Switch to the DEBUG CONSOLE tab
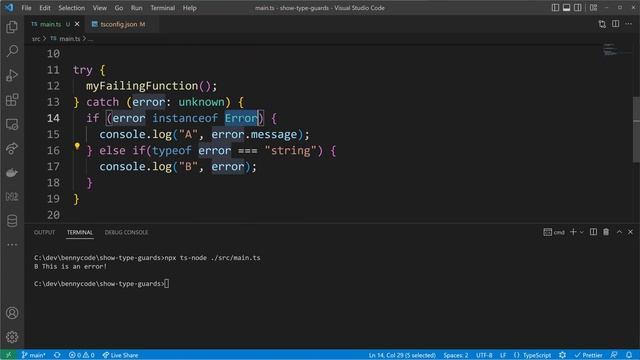Image resolution: width=640 pixels, height=360 pixels. [x=127, y=232]
